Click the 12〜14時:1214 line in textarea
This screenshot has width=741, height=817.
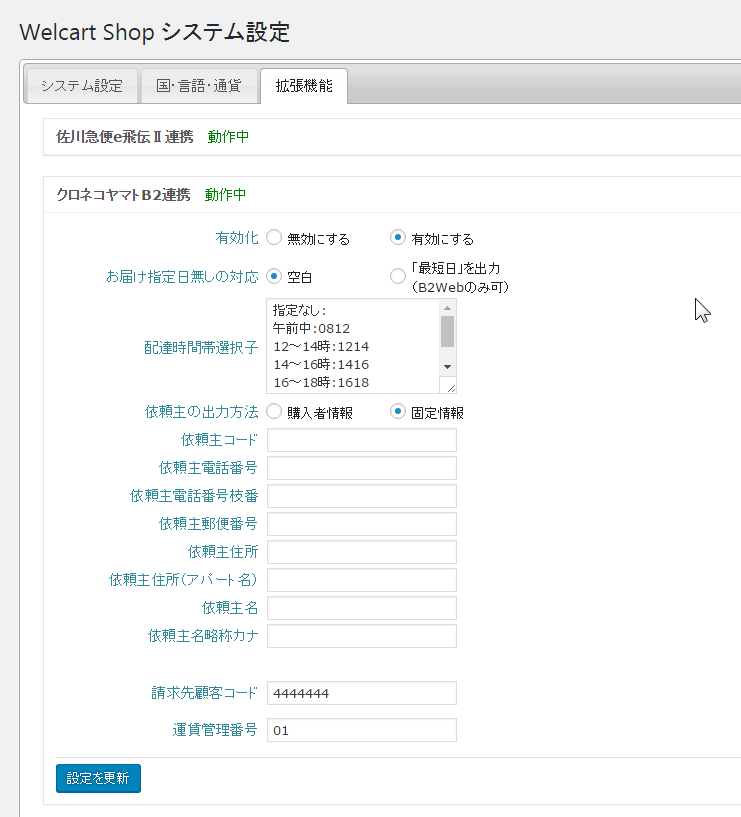(x=321, y=347)
